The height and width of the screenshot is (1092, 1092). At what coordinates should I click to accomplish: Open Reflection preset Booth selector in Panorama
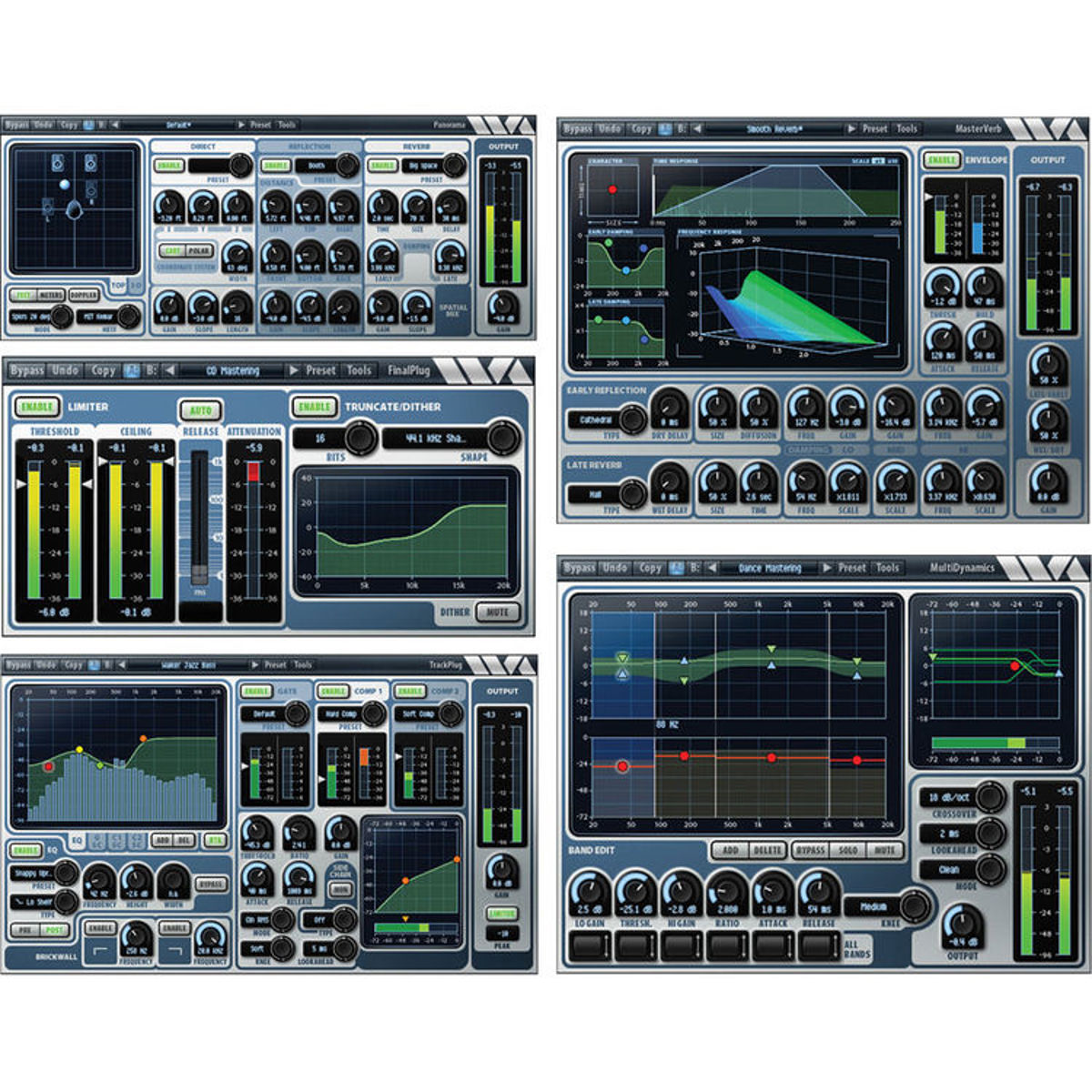(x=325, y=166)
